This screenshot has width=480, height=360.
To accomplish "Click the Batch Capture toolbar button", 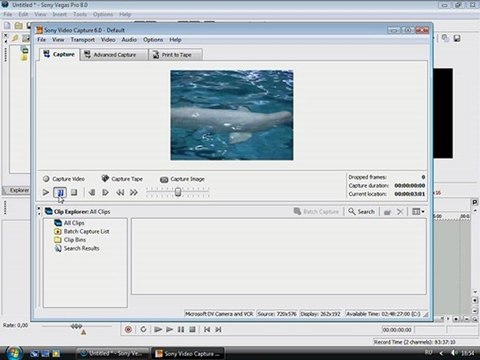I will pyautogui.click(x=316, y=212).
